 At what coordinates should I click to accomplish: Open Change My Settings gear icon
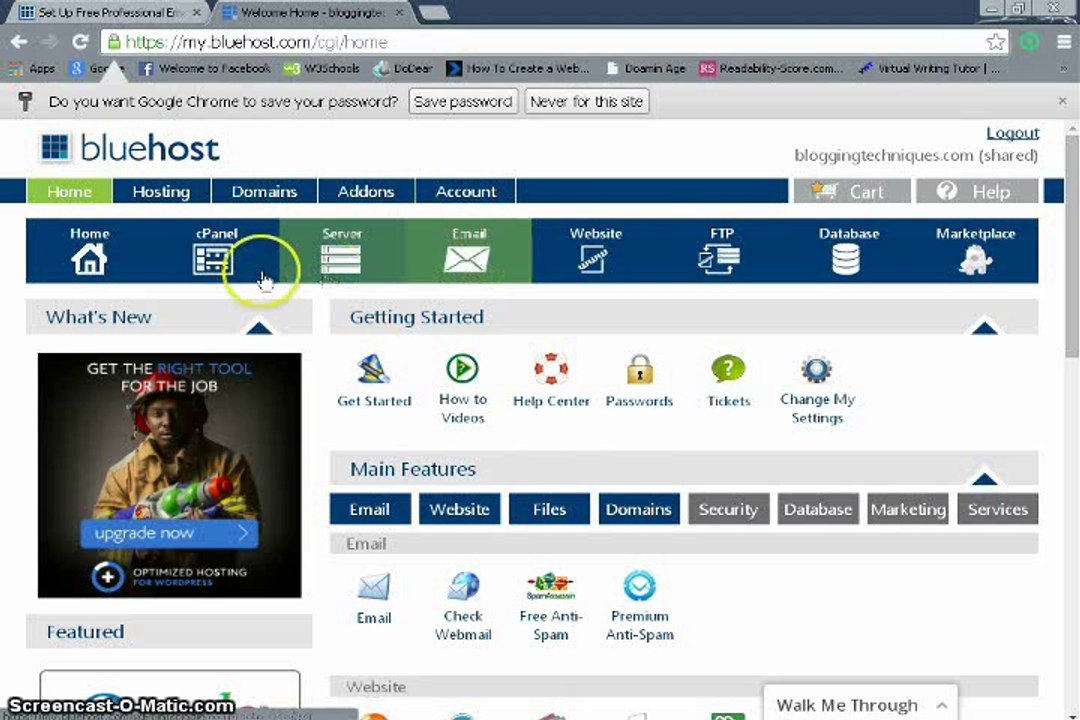(x=817, y=369)
